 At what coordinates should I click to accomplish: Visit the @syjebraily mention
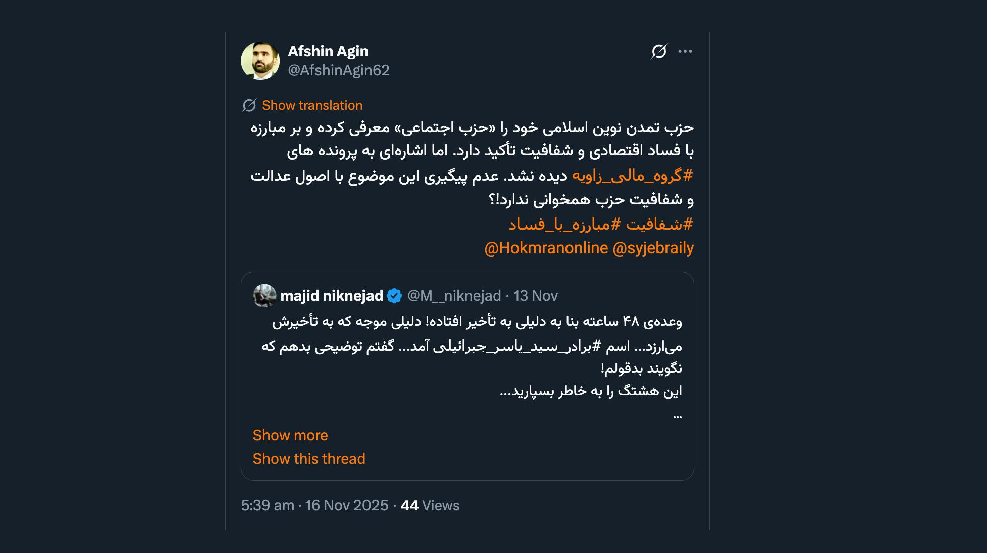coord(653,248)
